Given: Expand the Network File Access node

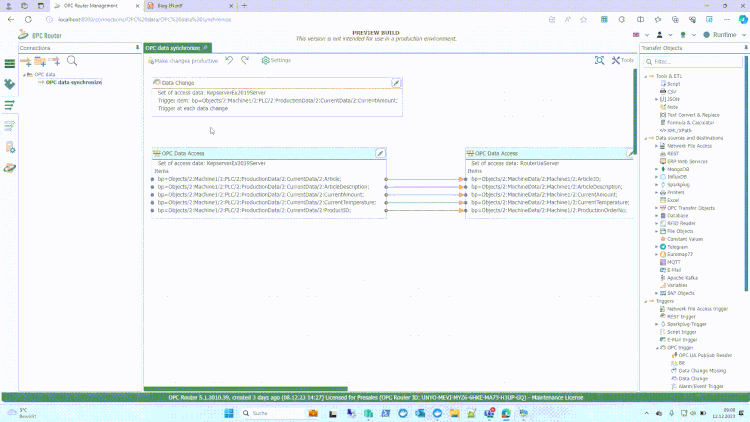Looking at the screenshot, I should pyautogui.click(x=656, y=146).
